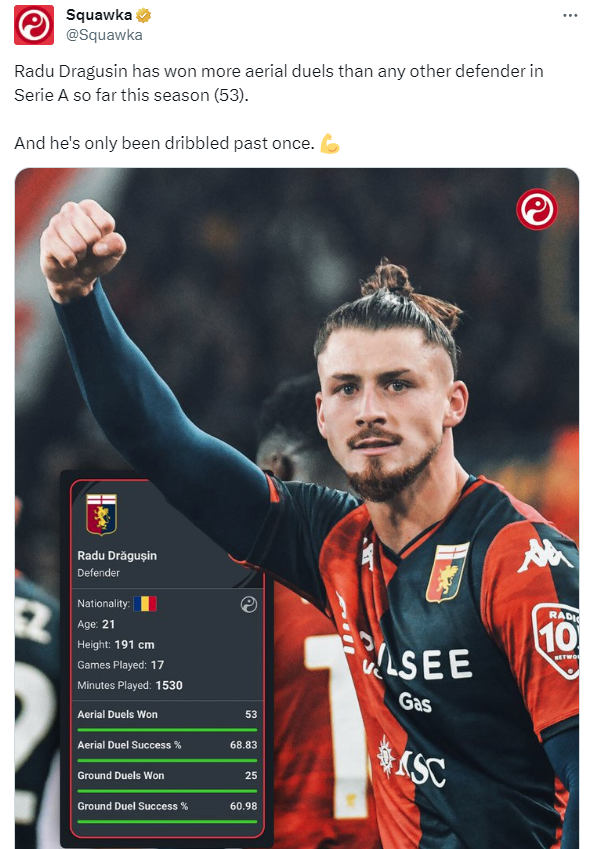Click the Aerial Duel Success % bar

point(167,760)
